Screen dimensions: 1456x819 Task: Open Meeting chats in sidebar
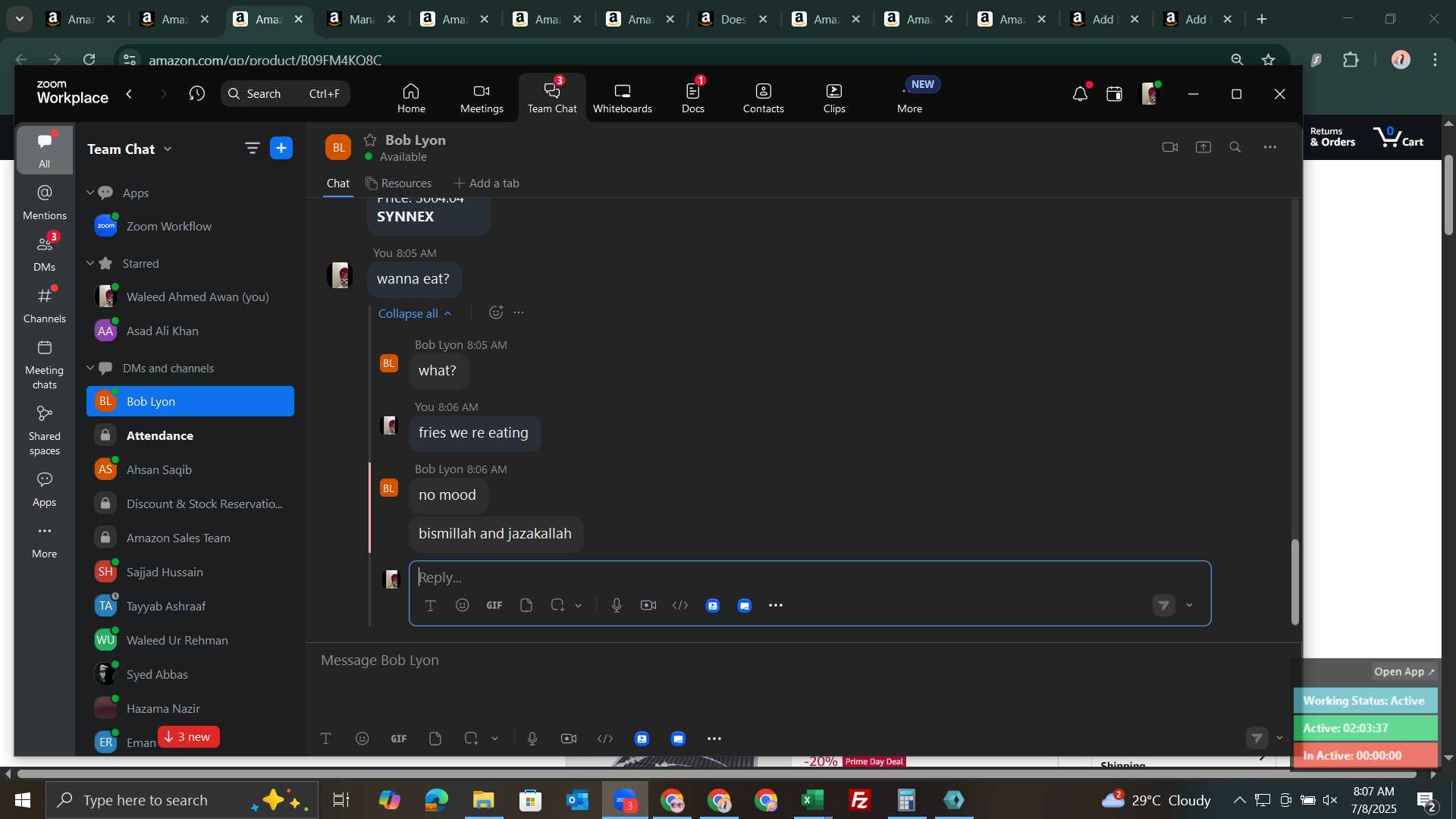[x=45, y=365]
